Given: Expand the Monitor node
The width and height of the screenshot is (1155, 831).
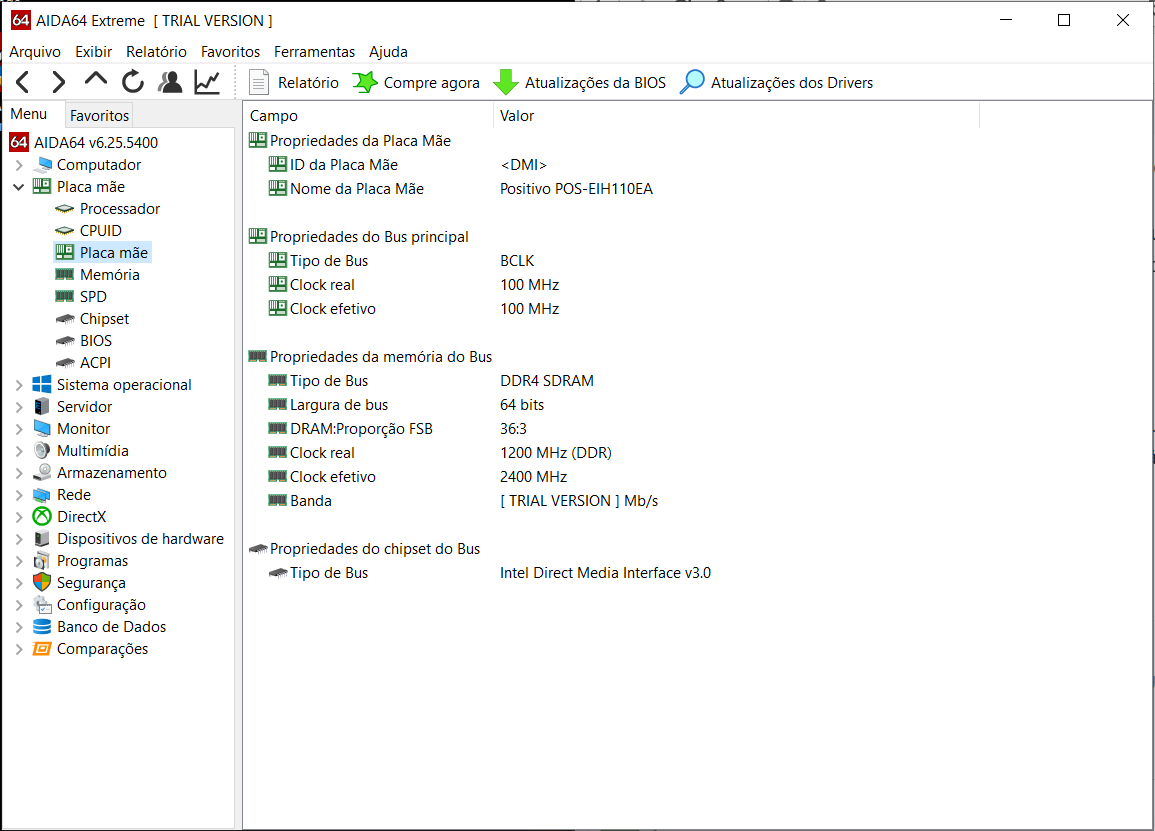Looking at the screenshot, I should click(19, 429).
